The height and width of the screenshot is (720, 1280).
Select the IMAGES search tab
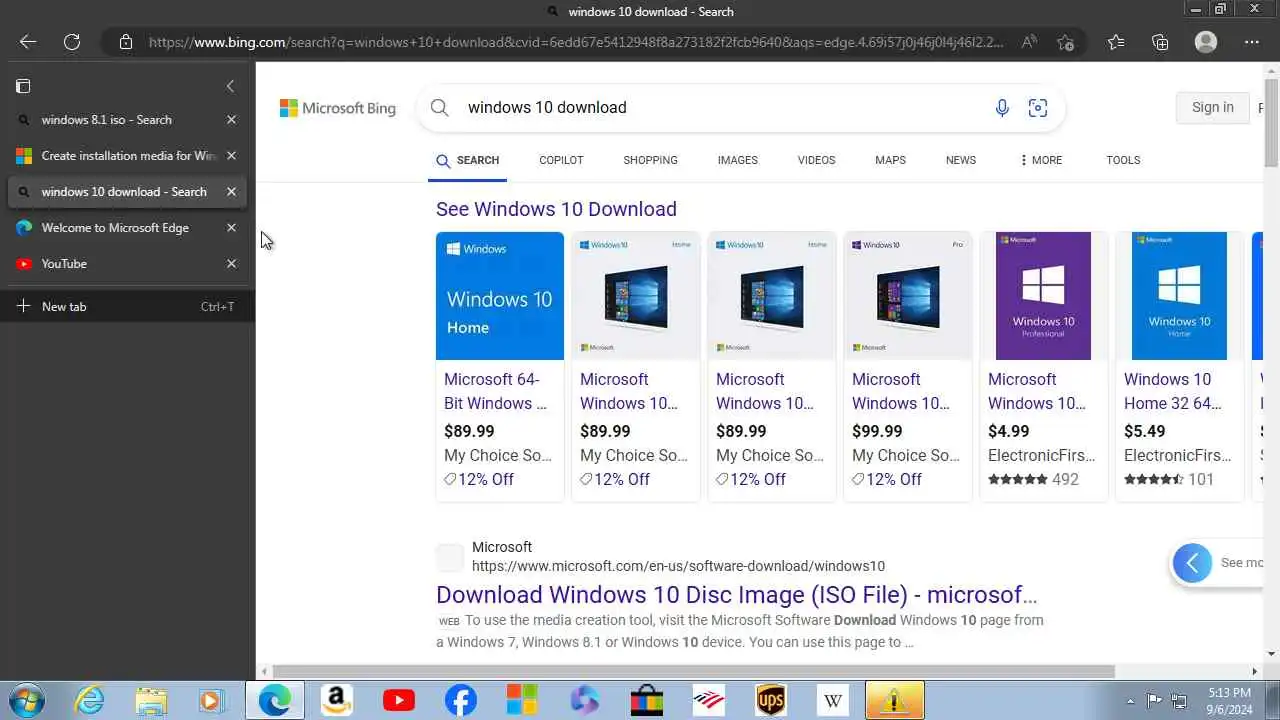[737, 160]
